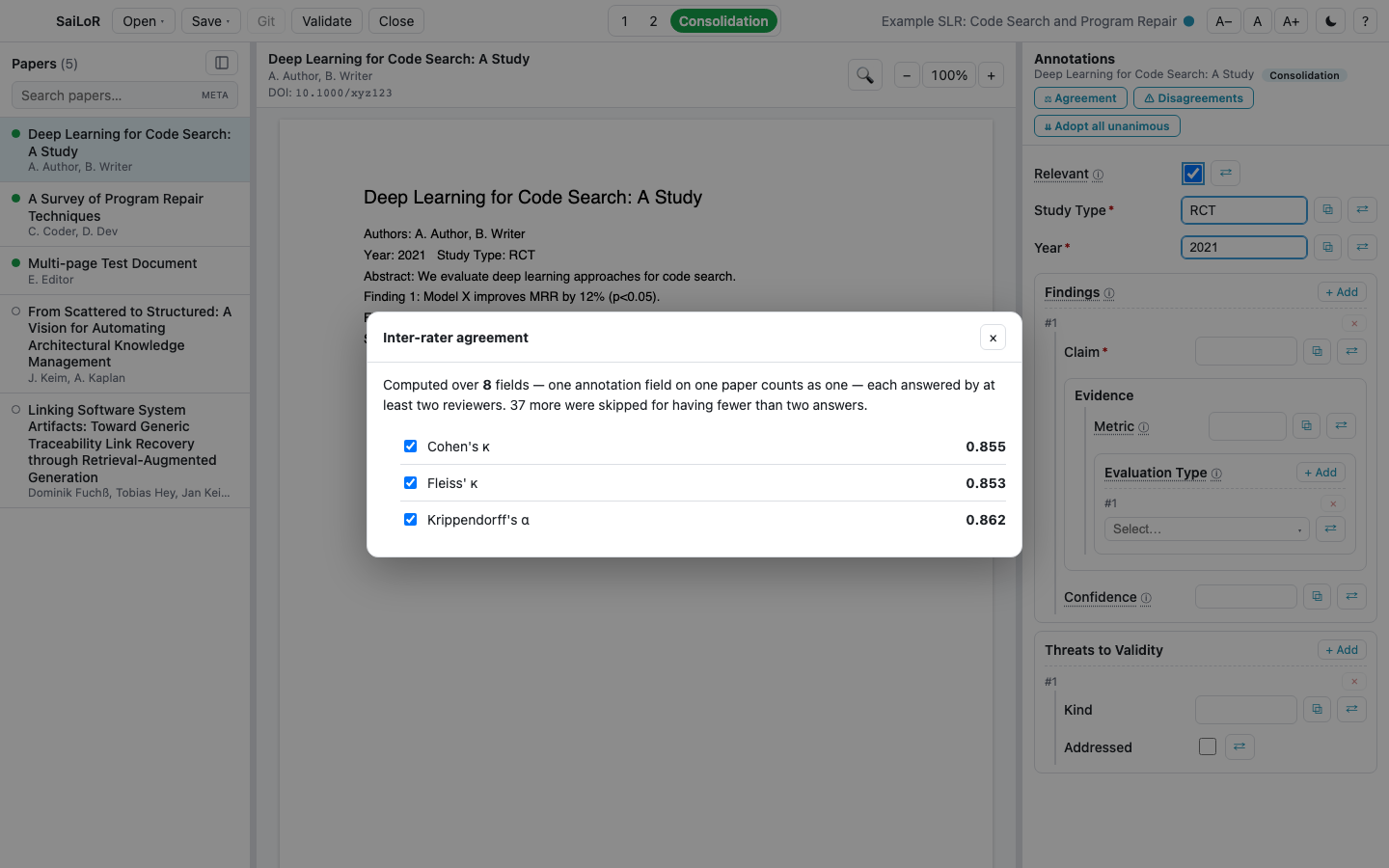This screenshot has width=1389, height=868.
Task: Focus the Search papers input field
Action: (124, 95)
